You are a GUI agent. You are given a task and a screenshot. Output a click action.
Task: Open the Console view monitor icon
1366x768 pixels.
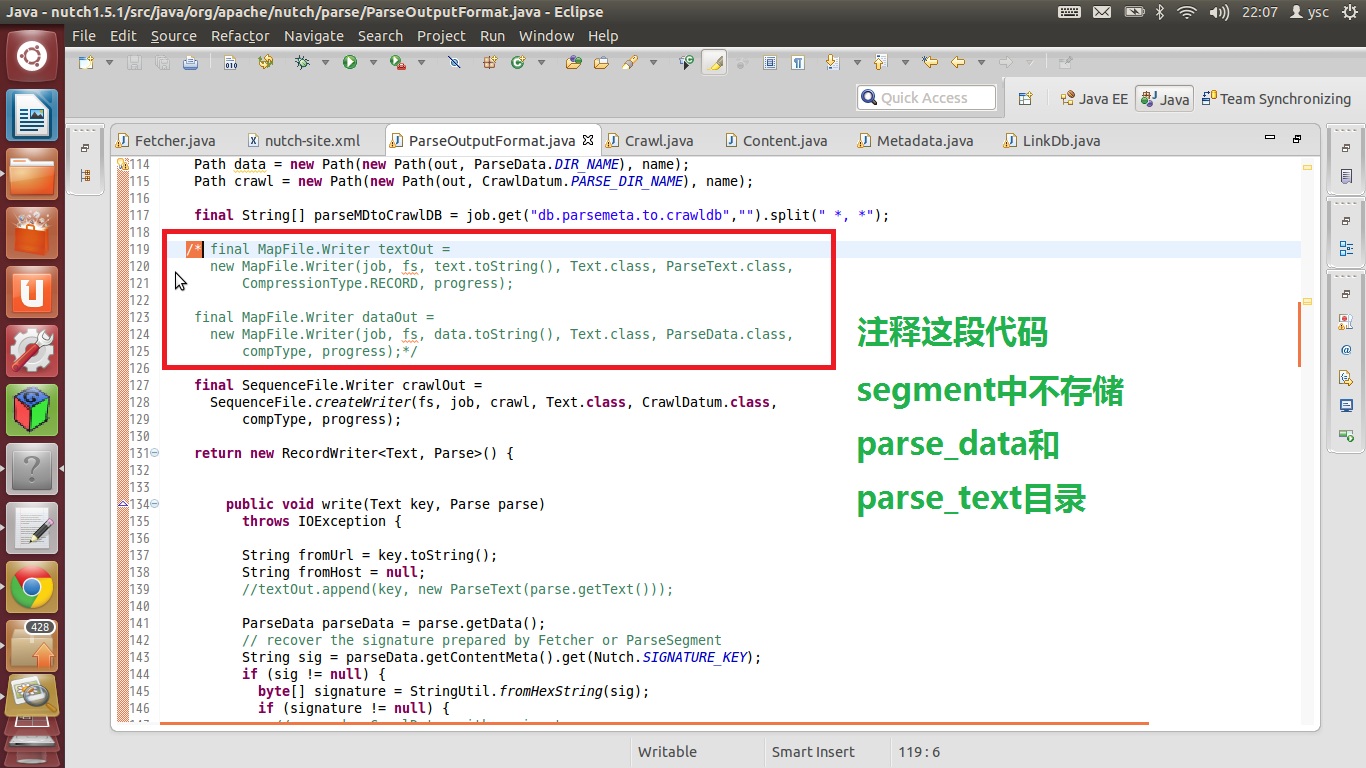coord(1346,406)
